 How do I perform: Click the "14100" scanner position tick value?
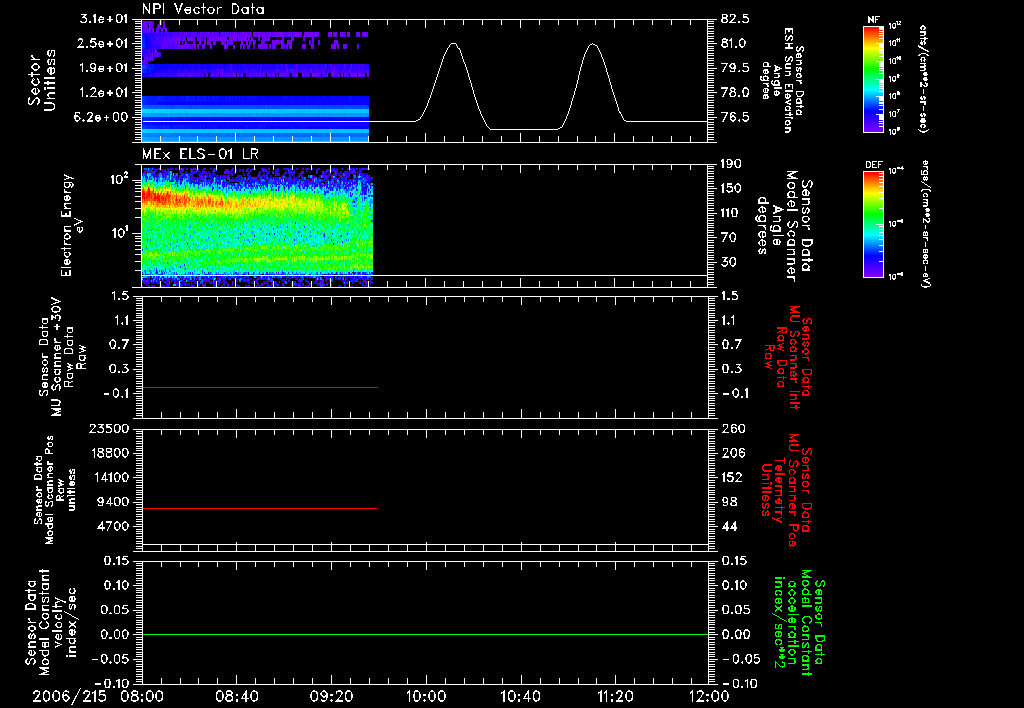[x=112, y=477]
